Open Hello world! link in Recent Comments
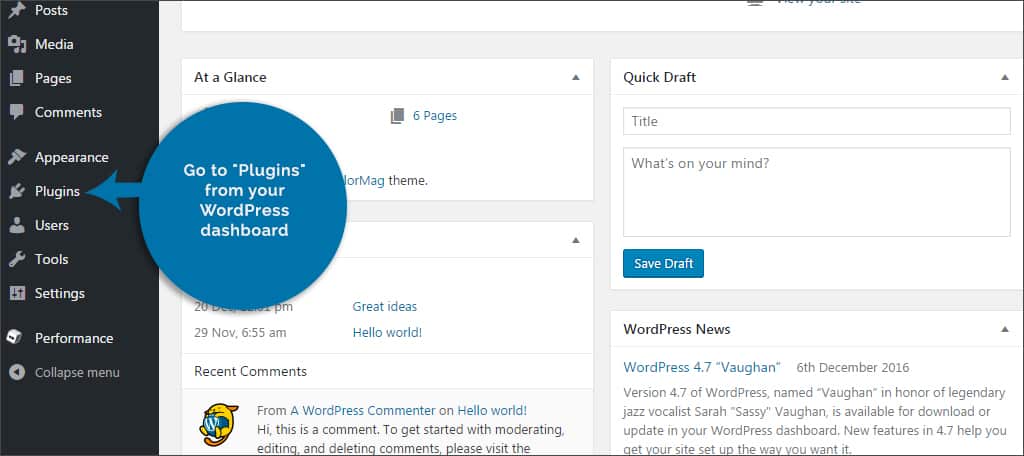Screen dimensions: 1024x456 click(x=492, y=411)
